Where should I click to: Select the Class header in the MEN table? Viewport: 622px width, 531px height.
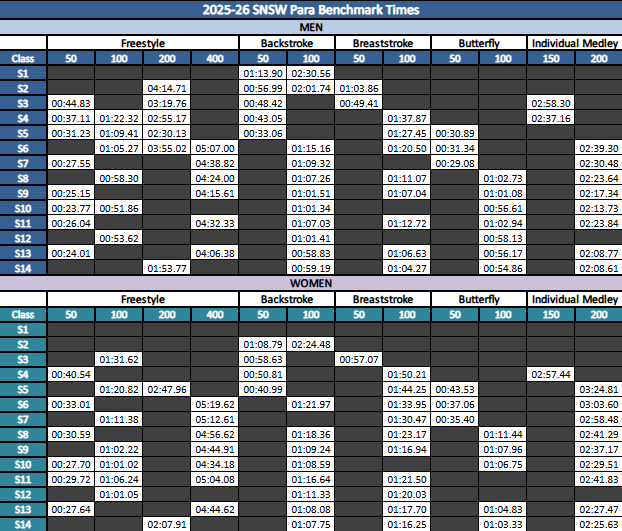[x=23, y=58]
